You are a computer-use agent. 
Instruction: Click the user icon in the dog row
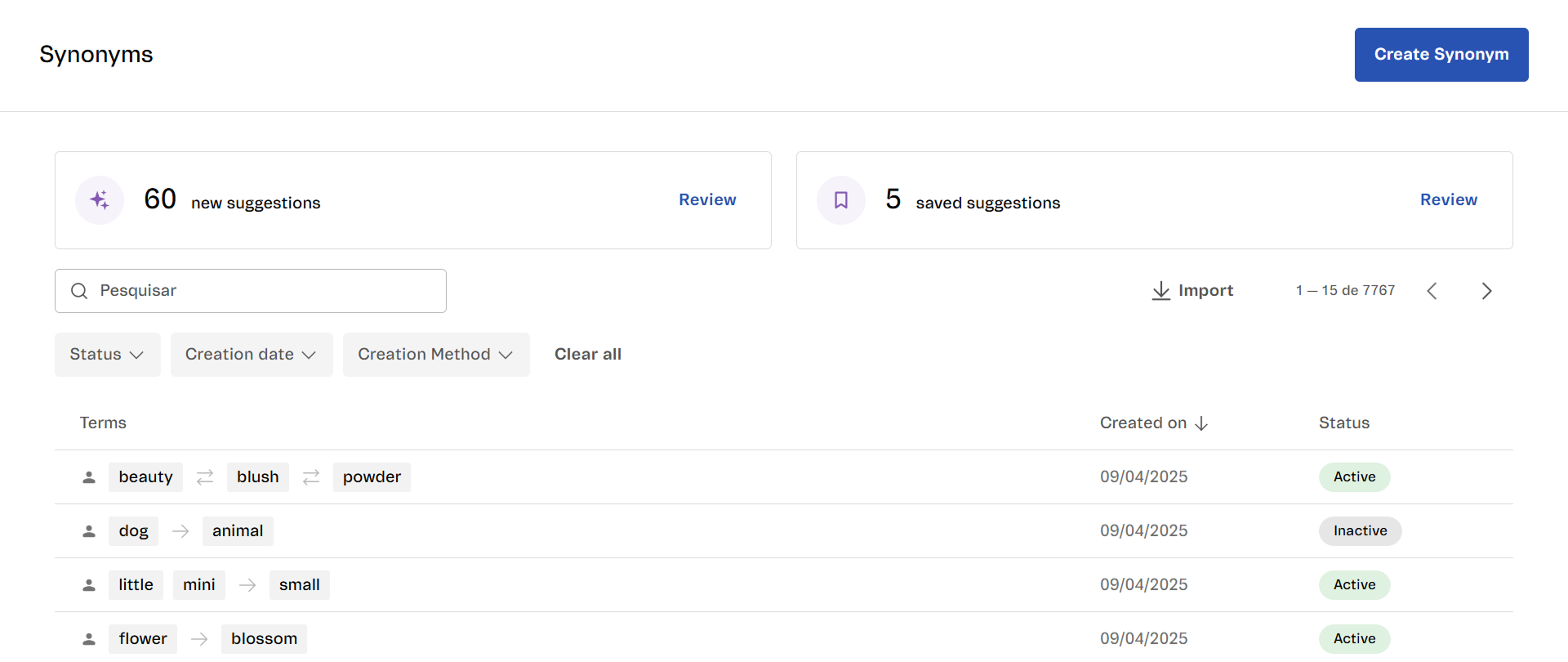89,531
